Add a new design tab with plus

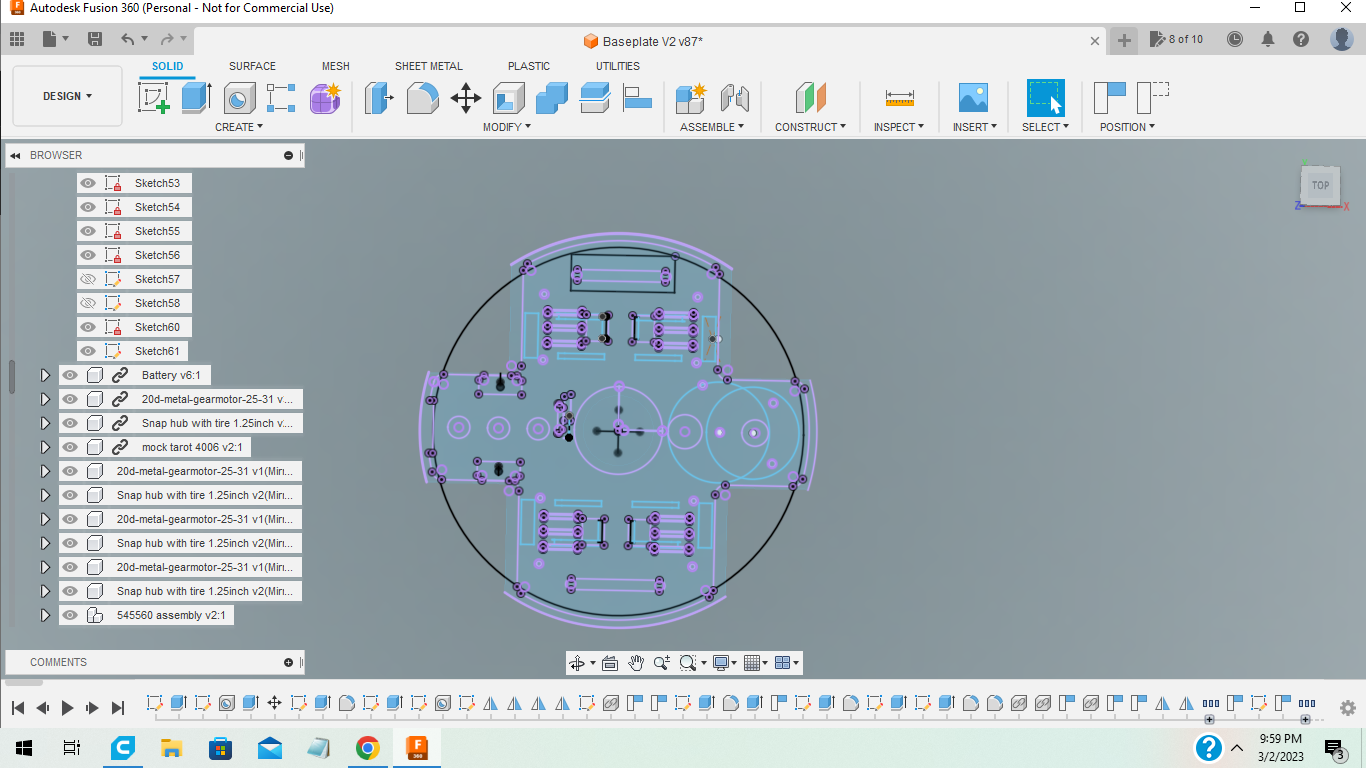[1125, 40]
